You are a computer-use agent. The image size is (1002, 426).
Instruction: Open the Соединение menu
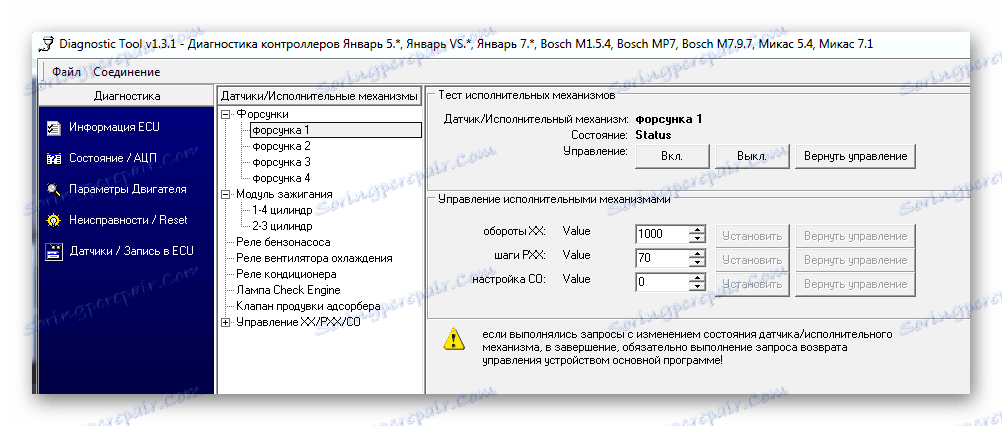pos(127,72)
